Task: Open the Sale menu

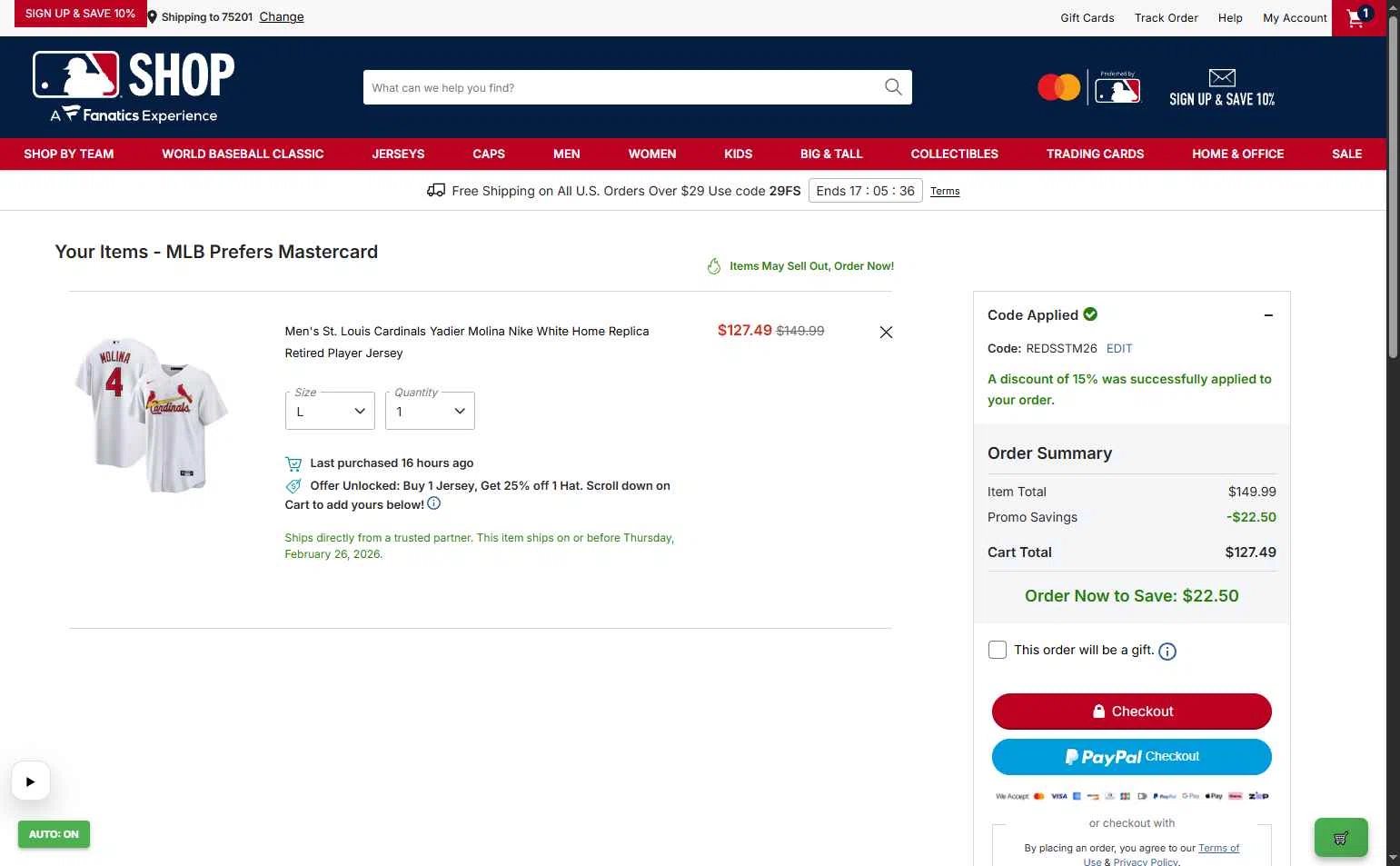Action: tap(1347, 154)
